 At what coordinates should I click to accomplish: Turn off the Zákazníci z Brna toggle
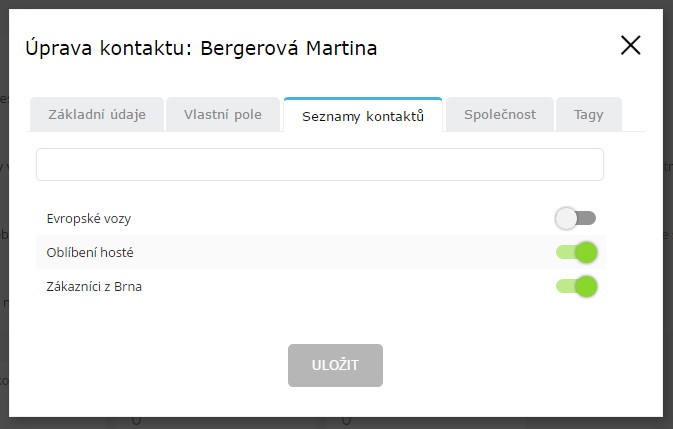(576, 286)
